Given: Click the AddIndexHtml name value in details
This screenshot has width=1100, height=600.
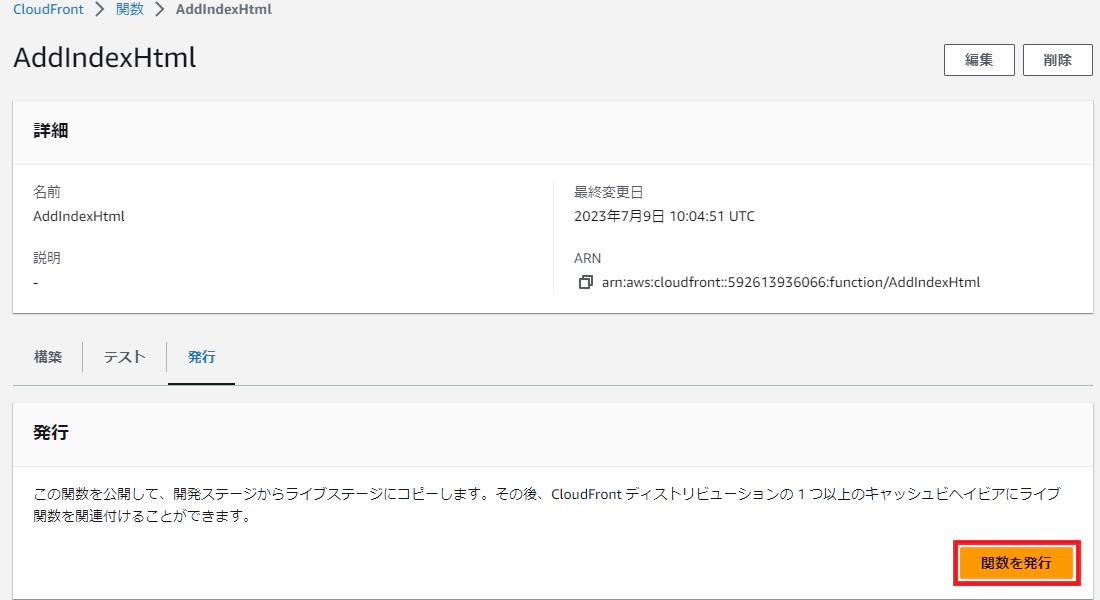Looking at the screenshot, I should pos(79,216).
